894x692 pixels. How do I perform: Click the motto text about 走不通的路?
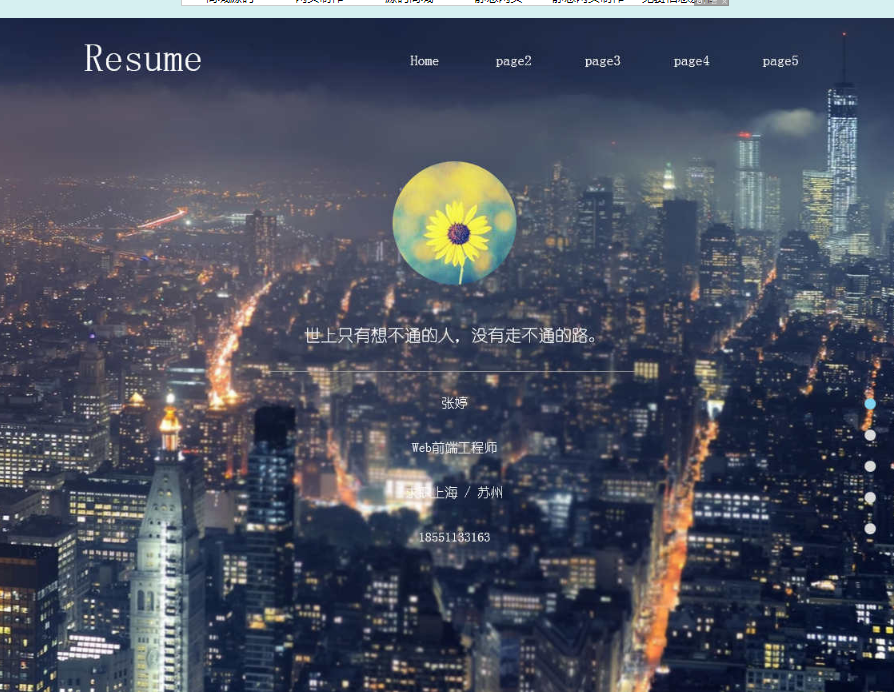click(454, 336)
